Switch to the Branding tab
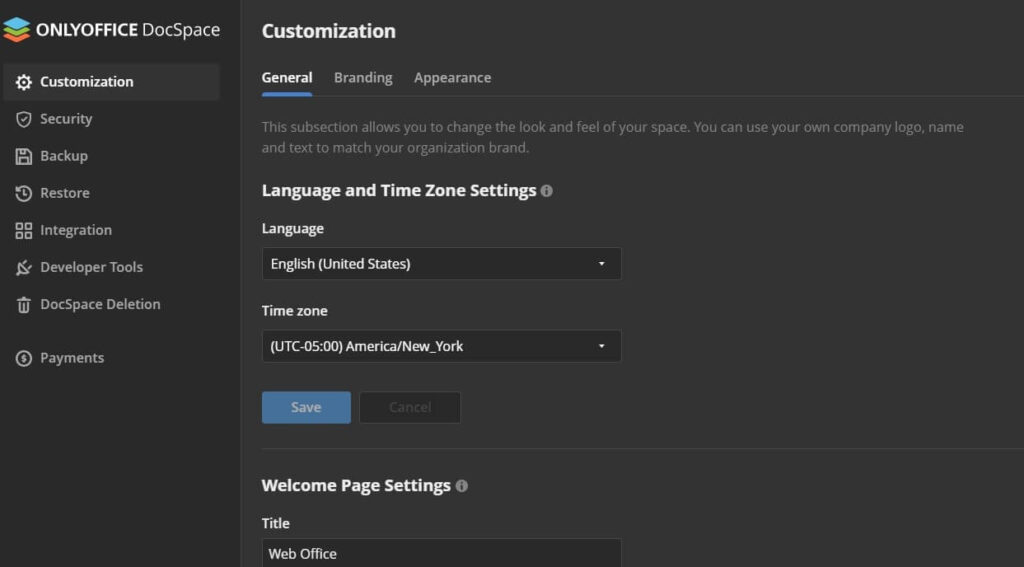The image size is (1024, 567). [x=363, y=78]
